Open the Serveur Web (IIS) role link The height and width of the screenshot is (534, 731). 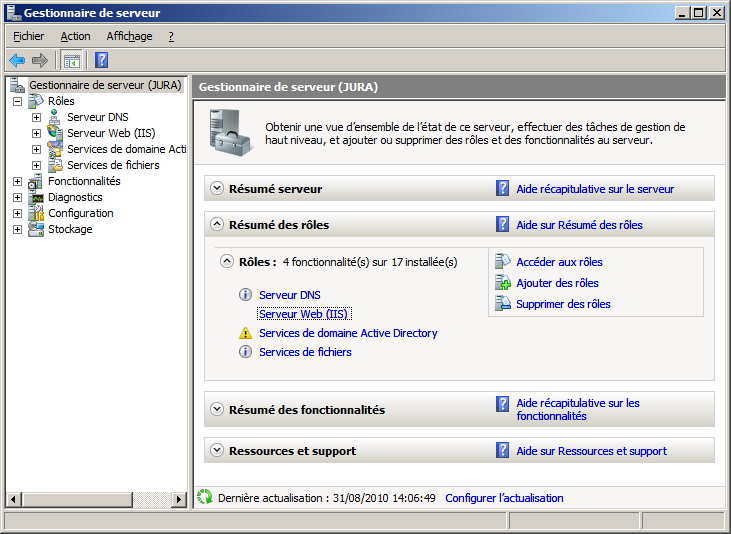coord(303,314)
